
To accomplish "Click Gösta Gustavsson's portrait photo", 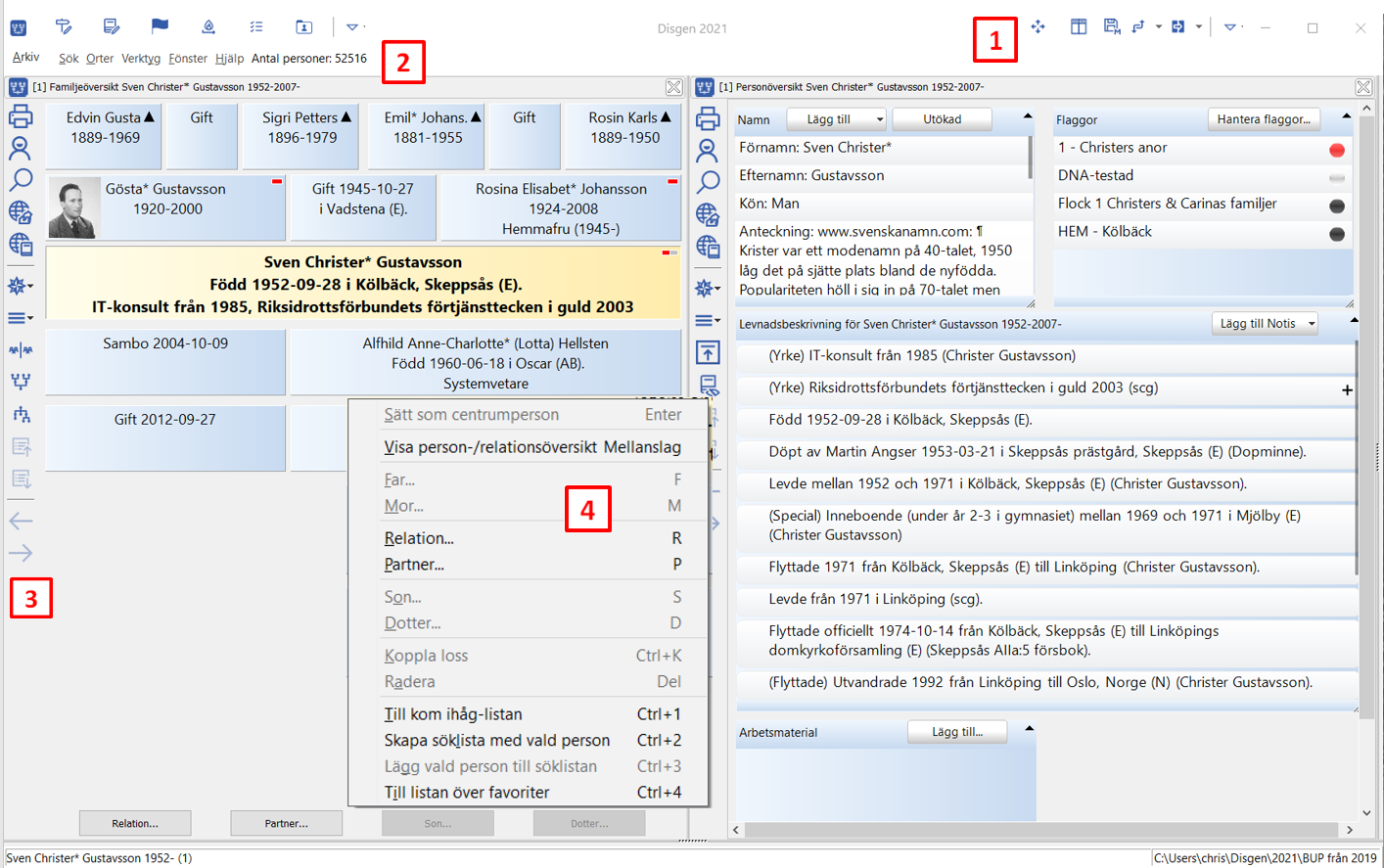I will (73, 208).
